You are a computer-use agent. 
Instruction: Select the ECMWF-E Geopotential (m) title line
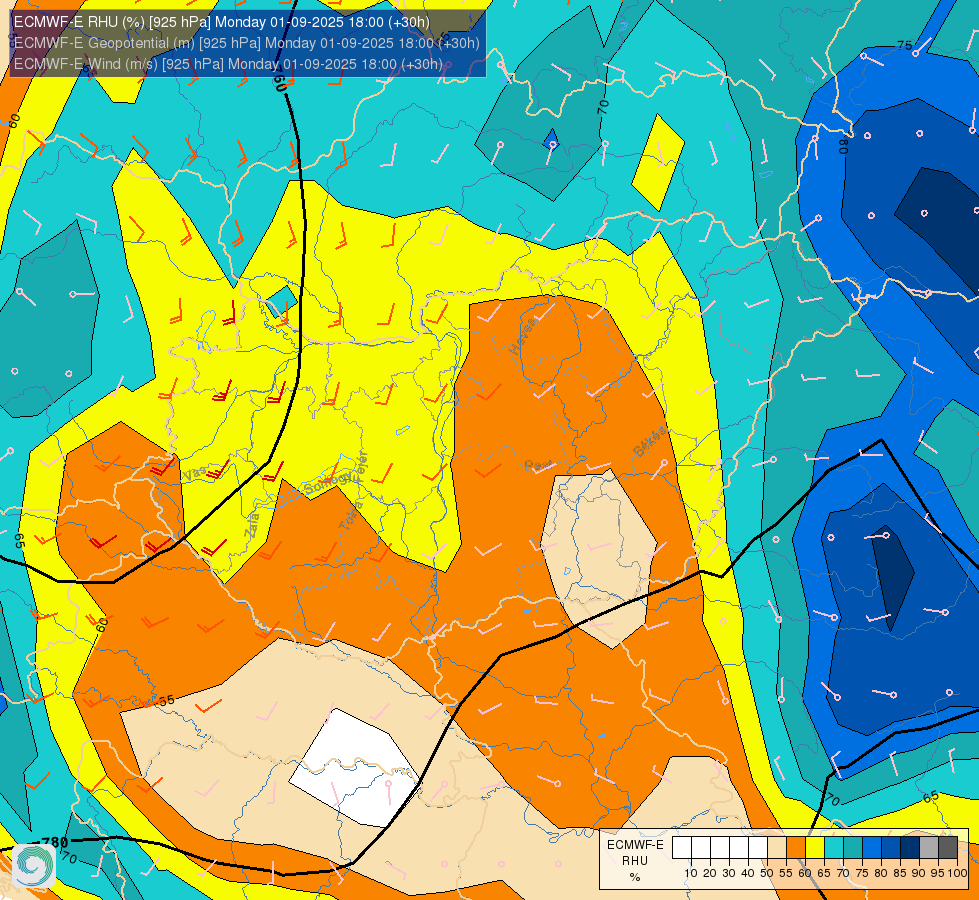tap(247, 43)
